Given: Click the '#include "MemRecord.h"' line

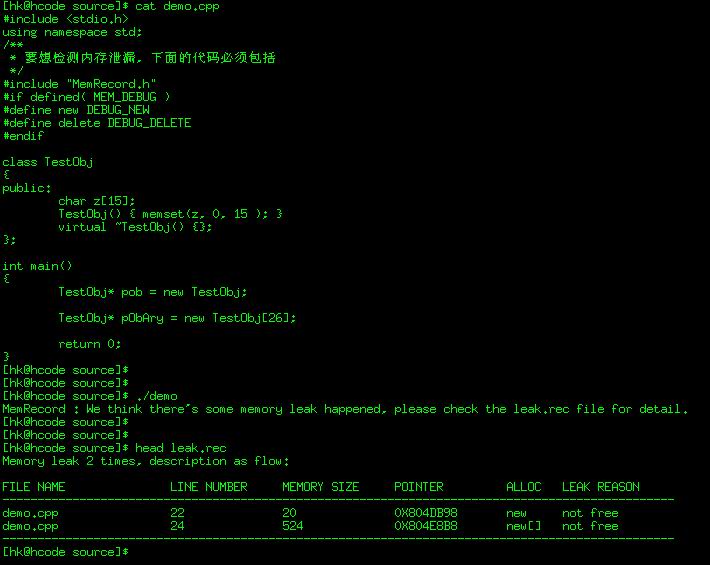Looking at the screenshot, I should click(79, 84).
